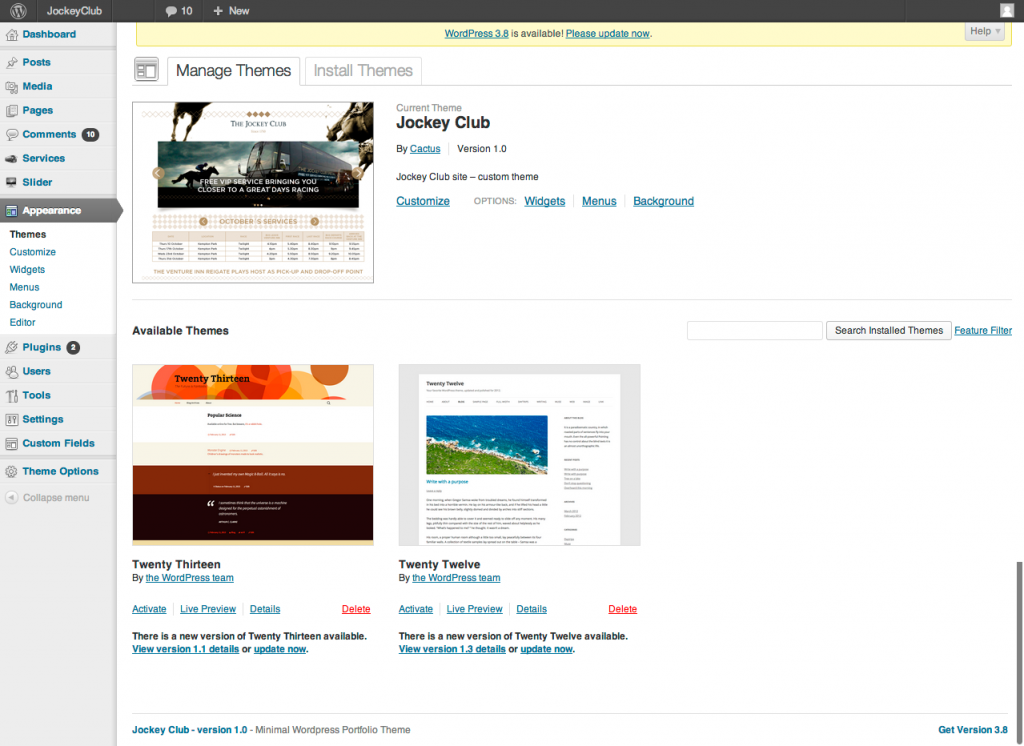Viewport: 1024px width, 746px height.
Task: Click the Theme Options gear icon
Action: click(x=12, y=472)
